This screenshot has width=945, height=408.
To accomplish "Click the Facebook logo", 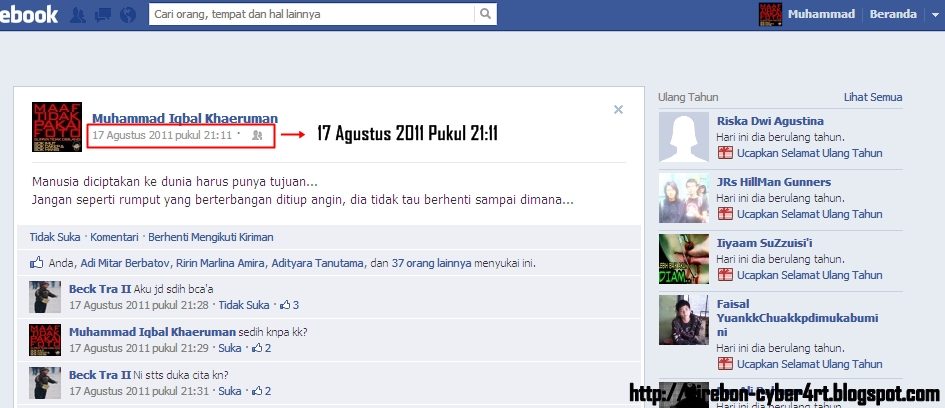I will [29, 14].
